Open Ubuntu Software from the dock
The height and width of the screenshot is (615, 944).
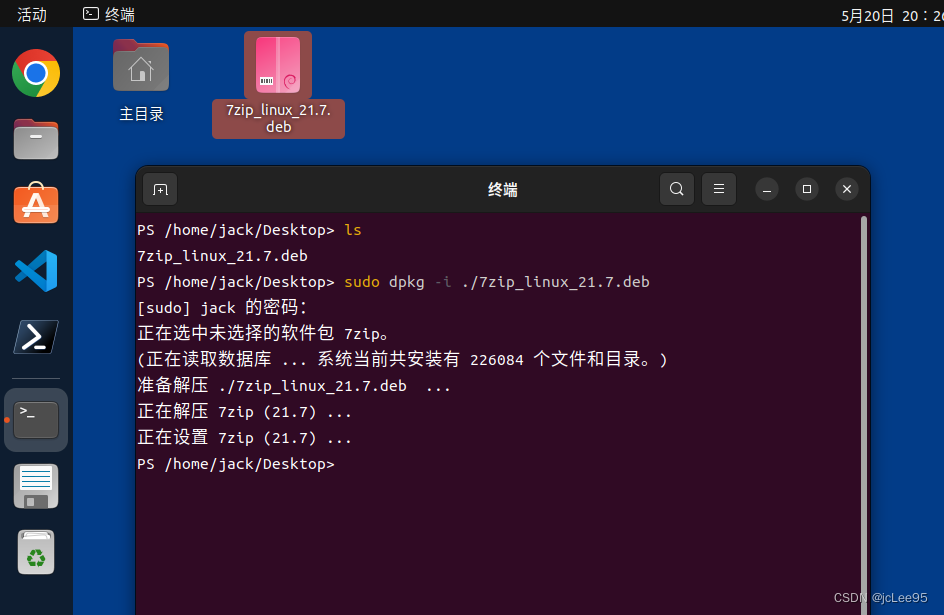tap(36, 204)
